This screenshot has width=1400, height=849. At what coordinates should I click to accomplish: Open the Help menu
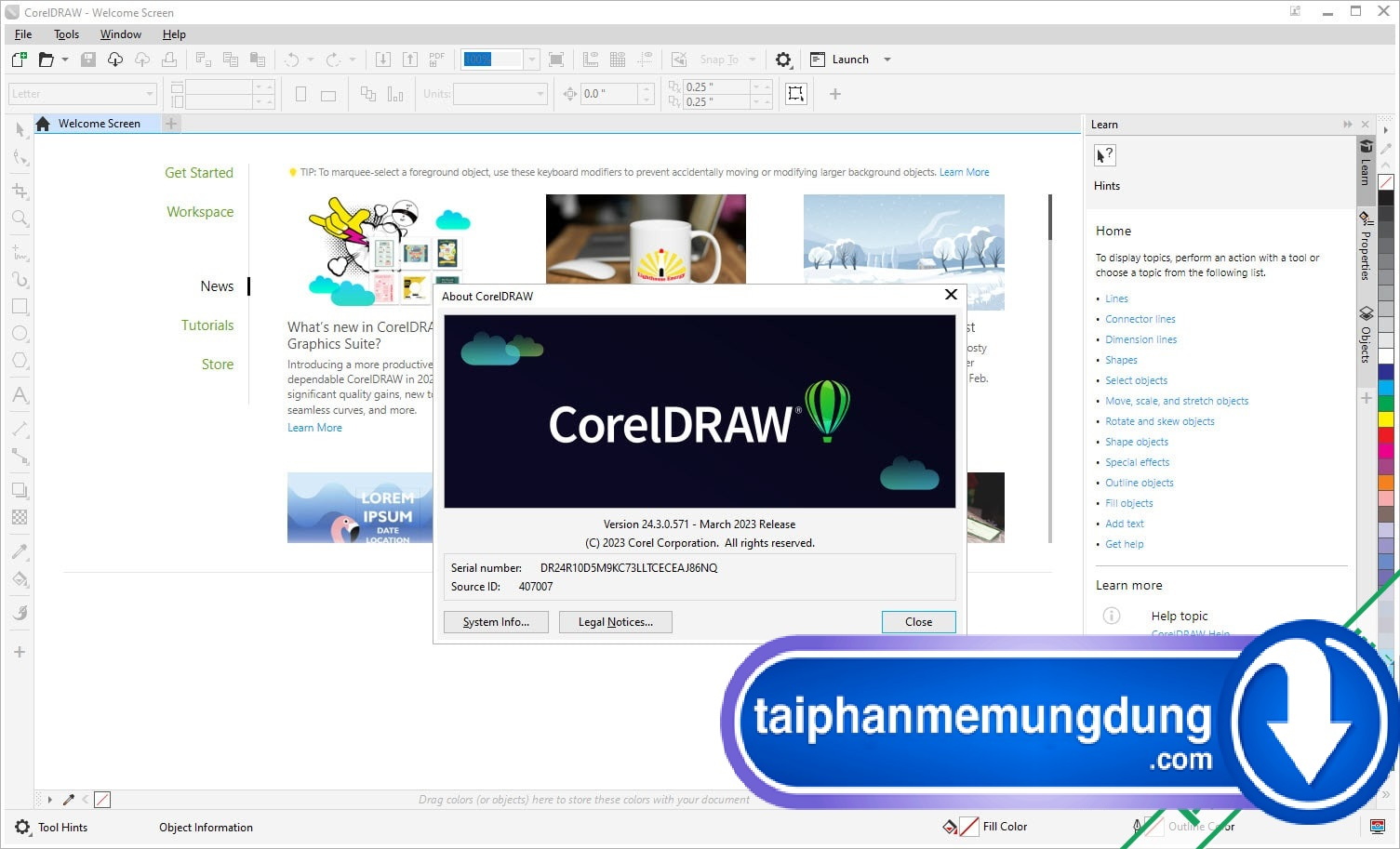[x=174, y=34]
